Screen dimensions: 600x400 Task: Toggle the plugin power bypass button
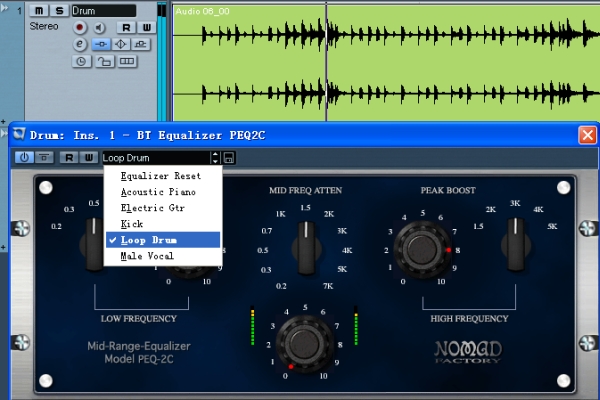pyautogui.click(x=24, y=157)
